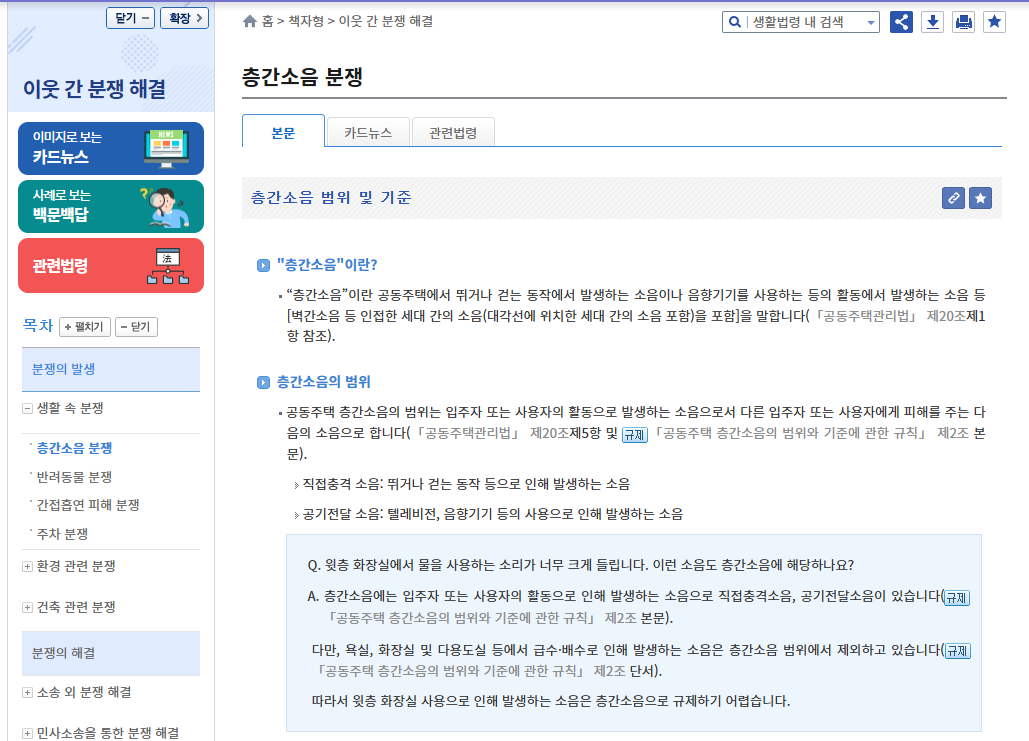Copy the link for 층간소음 범위 및 기준 section
This screenshot has width=1029, height=741.
(x=953, y=198)
